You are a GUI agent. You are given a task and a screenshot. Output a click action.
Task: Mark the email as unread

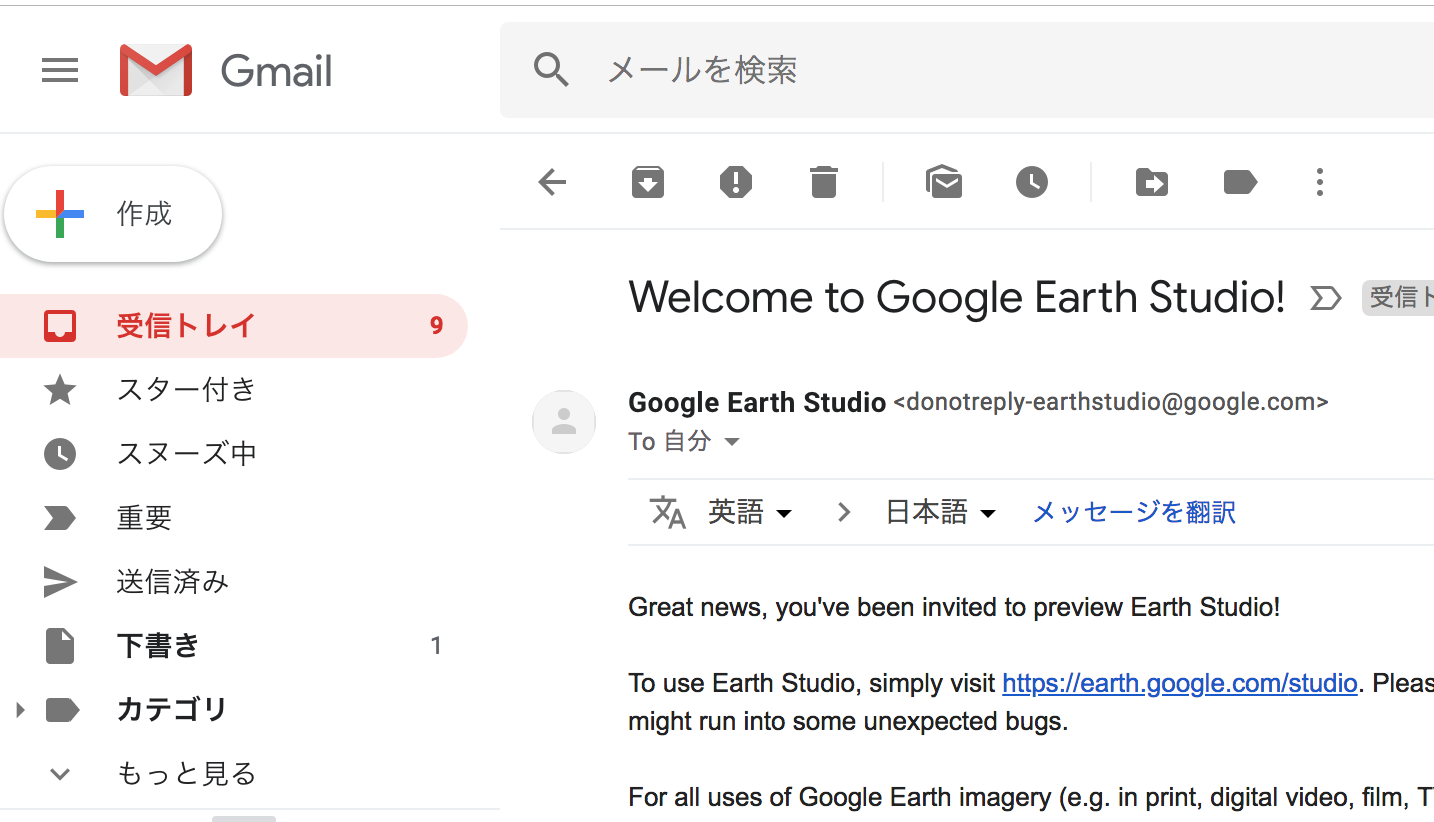[944, 182]
